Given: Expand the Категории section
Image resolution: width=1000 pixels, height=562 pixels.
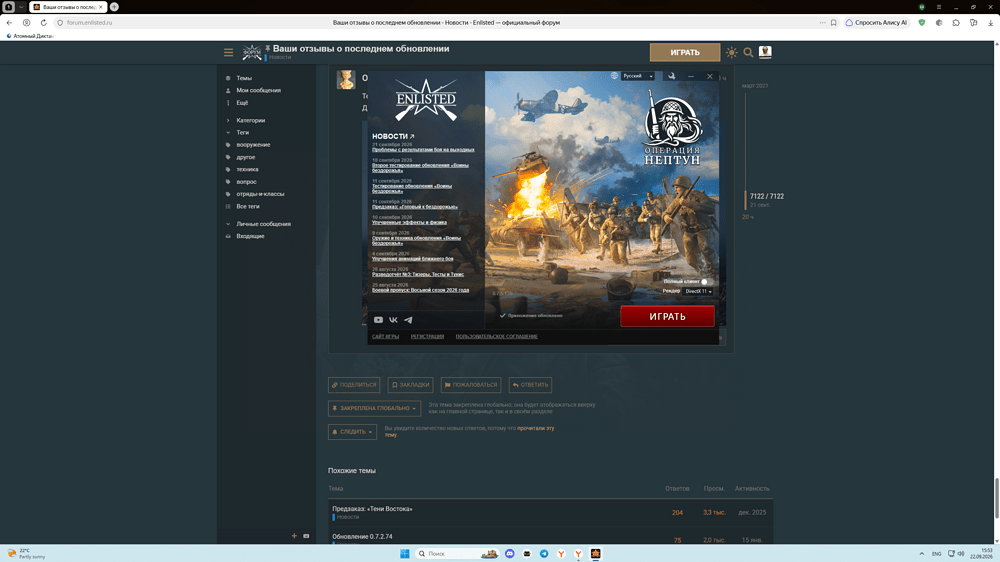Looking at the screenshot, I should [251, 120].
